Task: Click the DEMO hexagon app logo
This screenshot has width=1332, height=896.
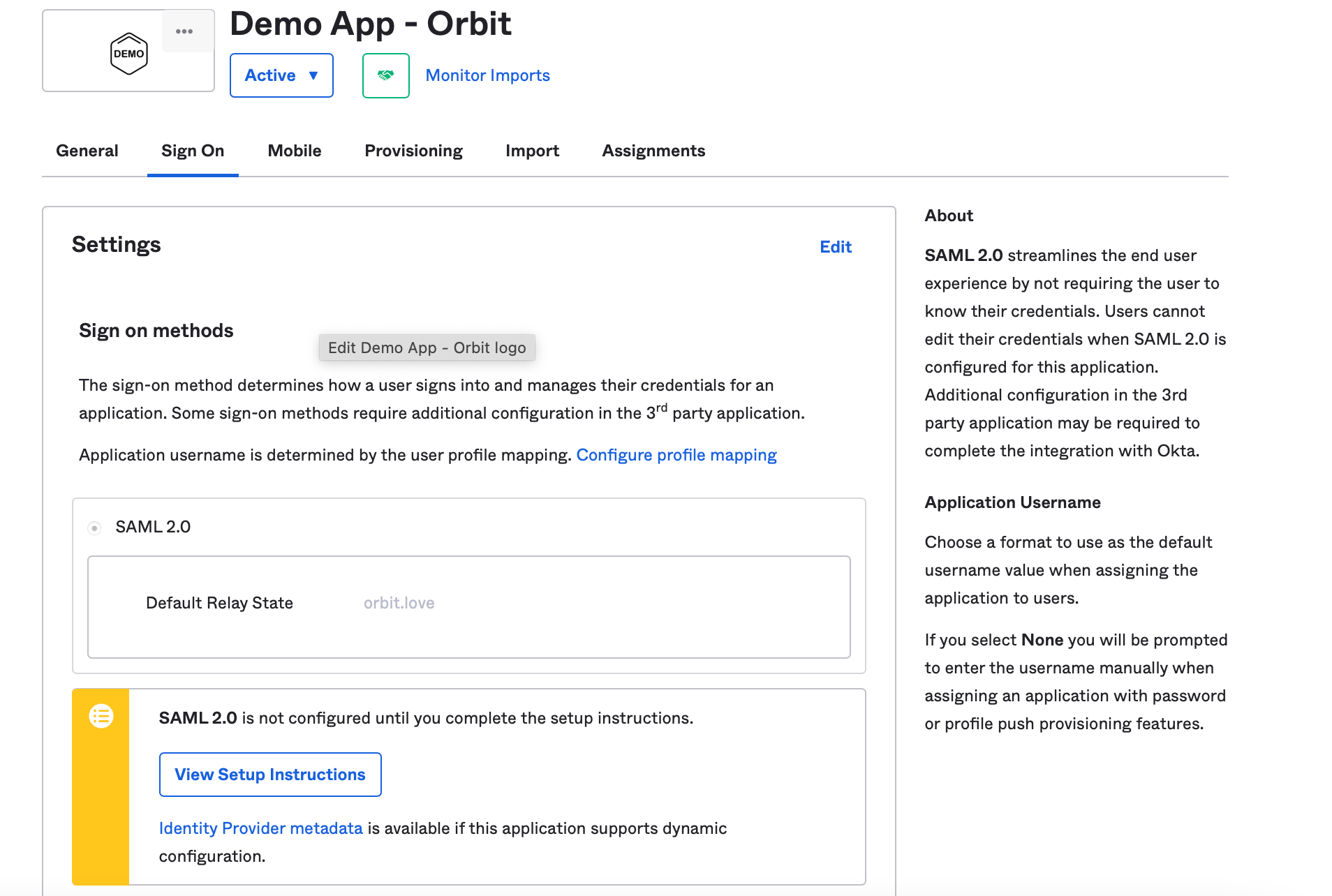Action: click(x=129, y=54)
